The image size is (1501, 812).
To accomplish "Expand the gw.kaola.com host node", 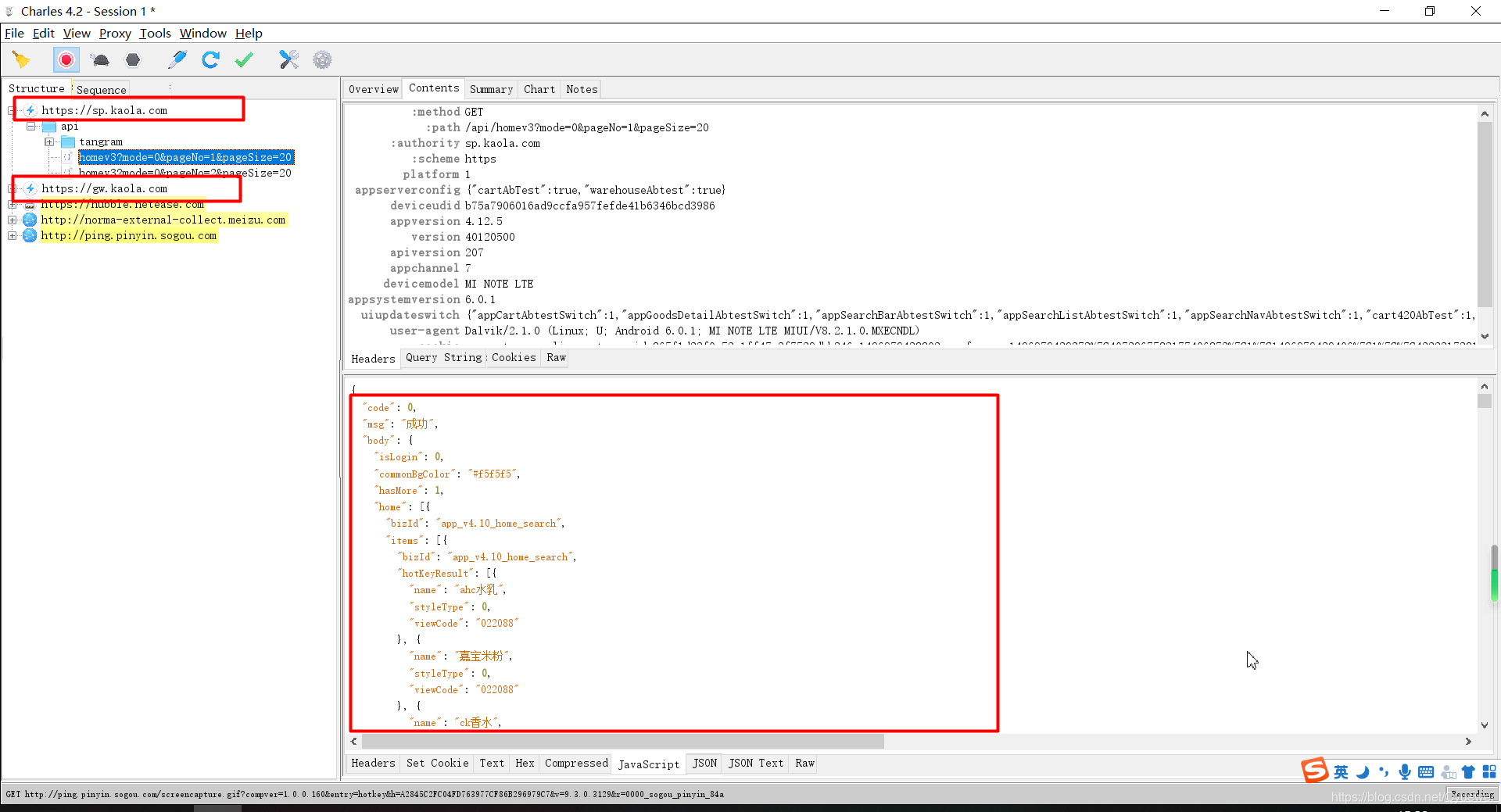I will point(12,189).
